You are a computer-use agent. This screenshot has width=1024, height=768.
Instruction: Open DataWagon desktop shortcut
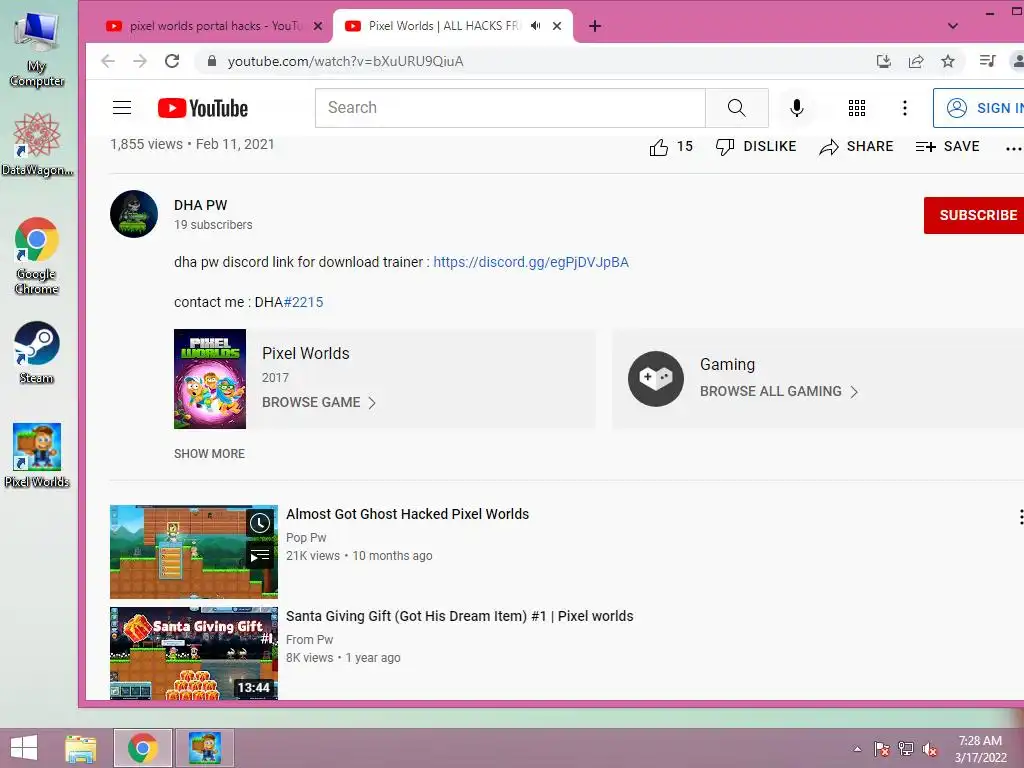tap(37, 145)
